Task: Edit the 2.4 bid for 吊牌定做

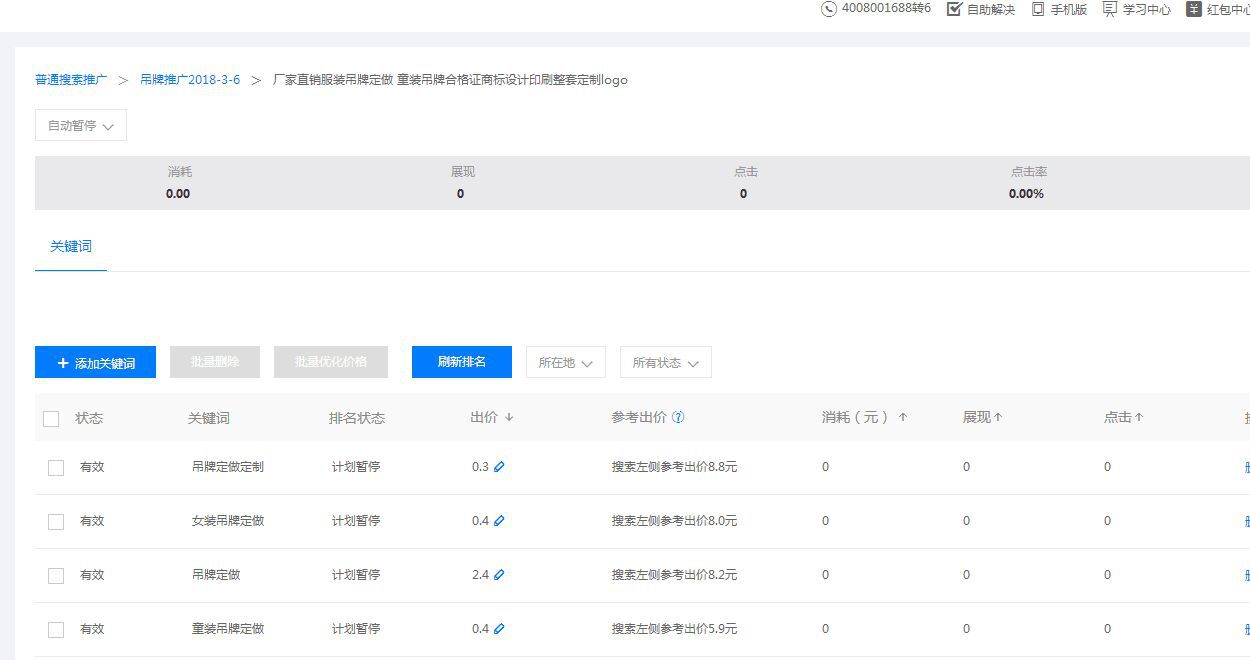Action: pyautogui.click(x=501, y=575)
